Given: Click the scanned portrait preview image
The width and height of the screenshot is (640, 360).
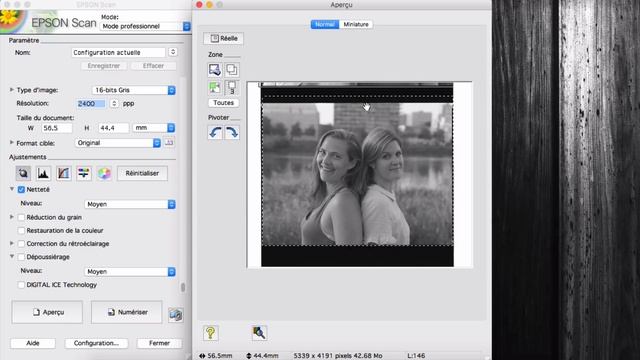Looking at the screenshot, I should [x=357, y=174].
